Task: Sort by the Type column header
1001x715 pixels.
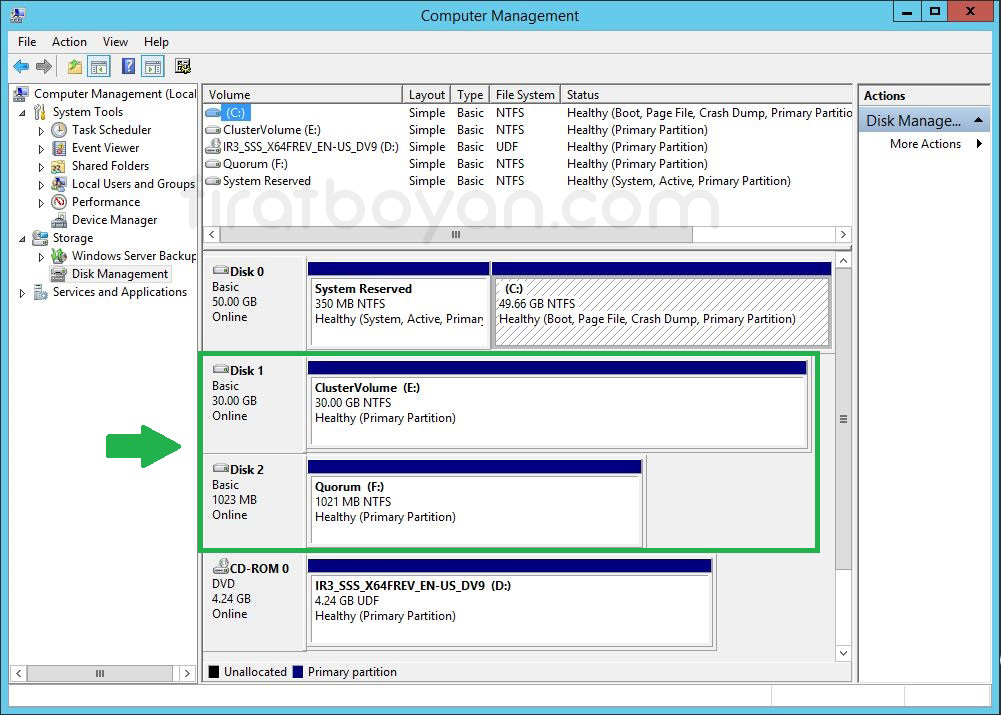Action: (x=470, y=94)
